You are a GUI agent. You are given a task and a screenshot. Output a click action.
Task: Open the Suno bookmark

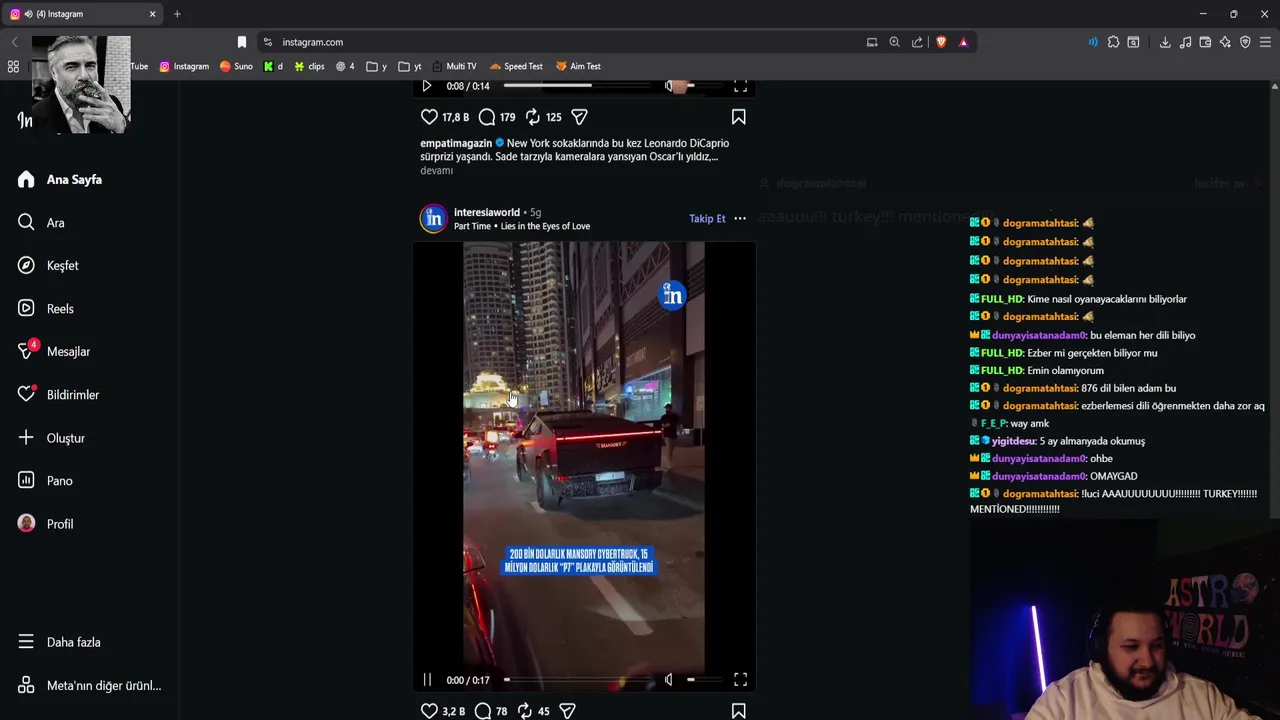236,67
